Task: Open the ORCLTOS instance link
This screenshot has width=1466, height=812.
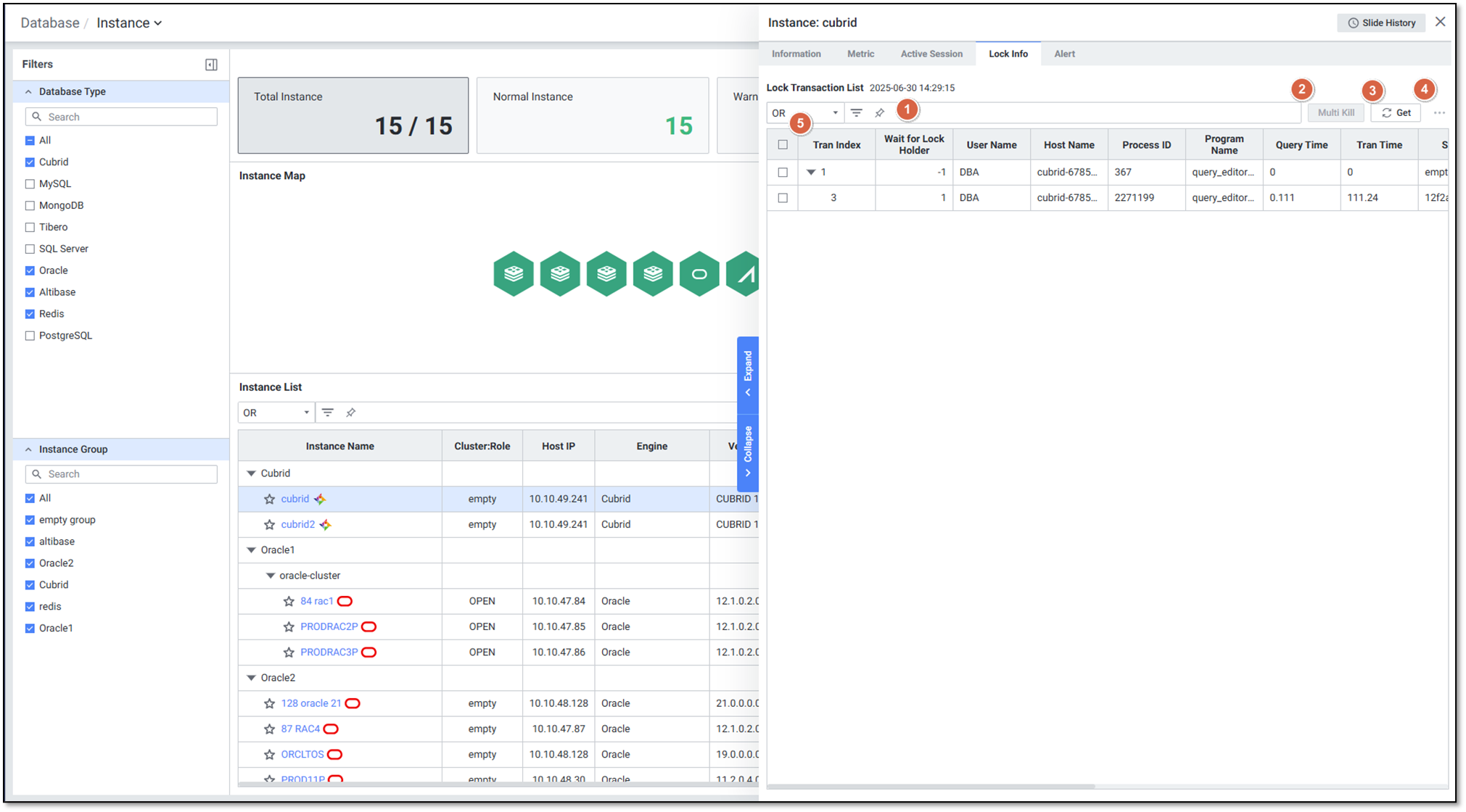Action: tap(302, 755)
